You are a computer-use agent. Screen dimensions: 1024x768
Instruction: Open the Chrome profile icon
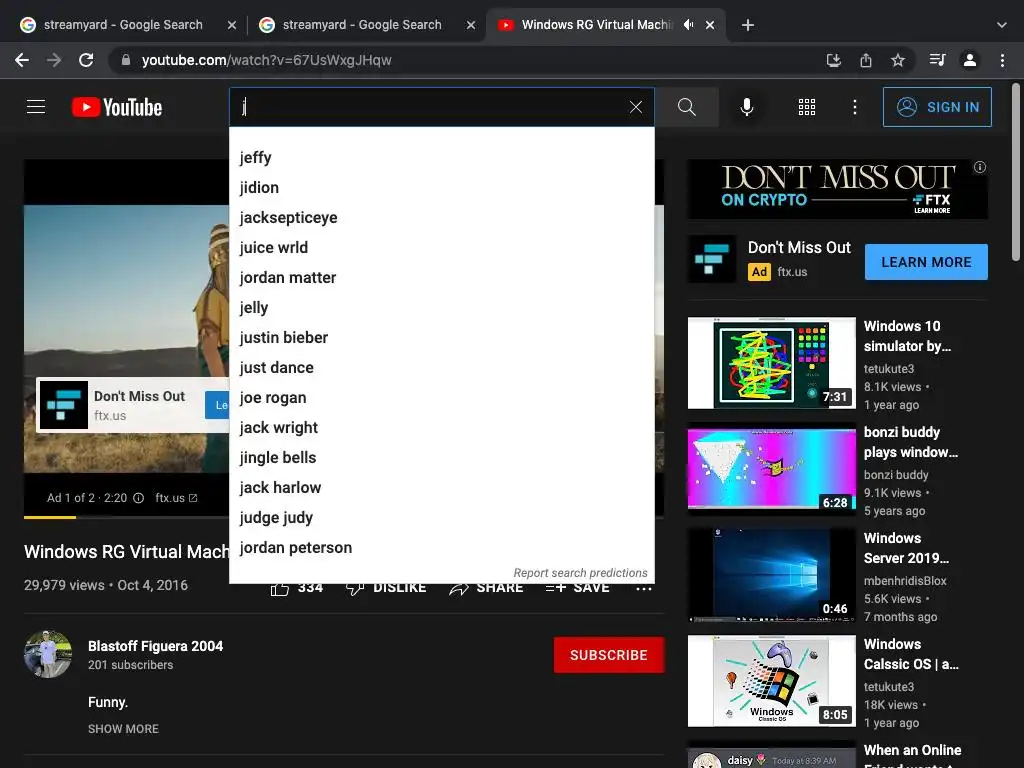point(970,60)
